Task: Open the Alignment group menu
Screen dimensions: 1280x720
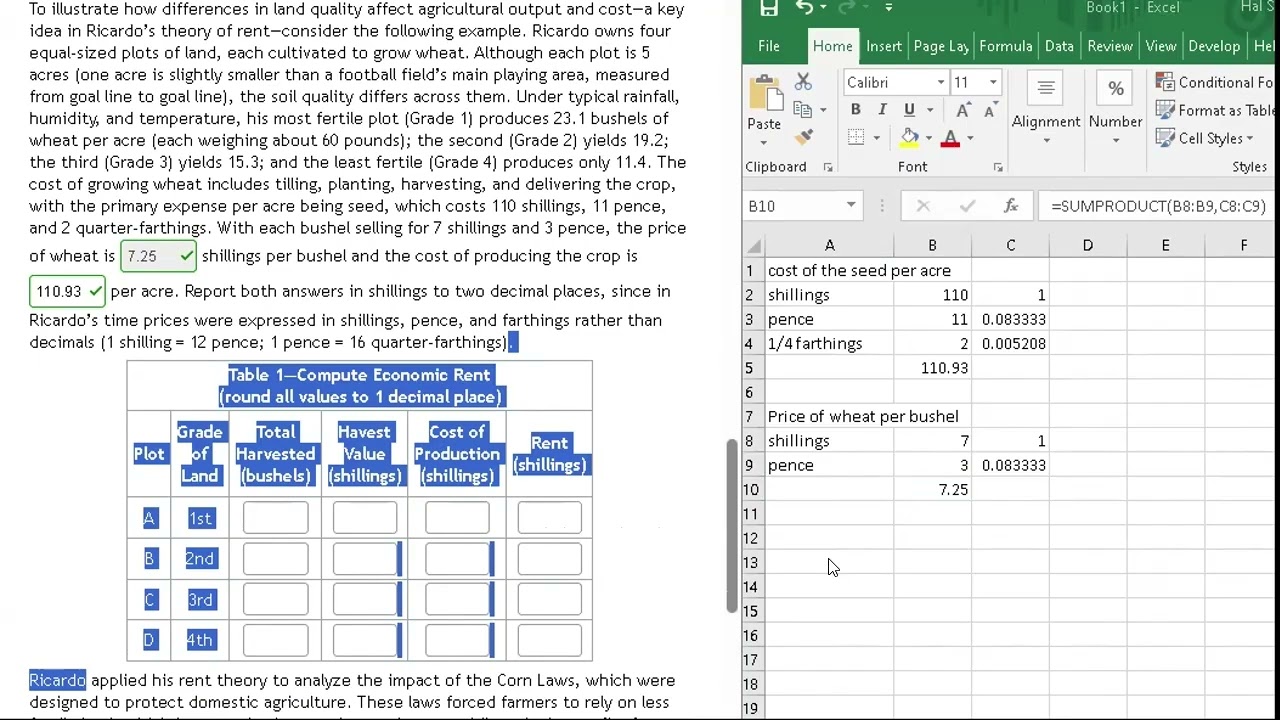Action: pyautogui.click(x=1046, y=110)
